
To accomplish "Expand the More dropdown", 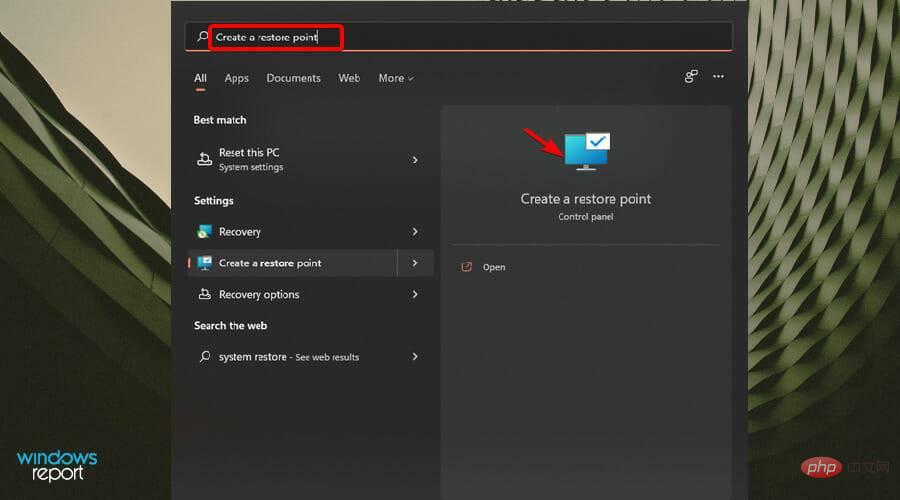I will [395, 78].
